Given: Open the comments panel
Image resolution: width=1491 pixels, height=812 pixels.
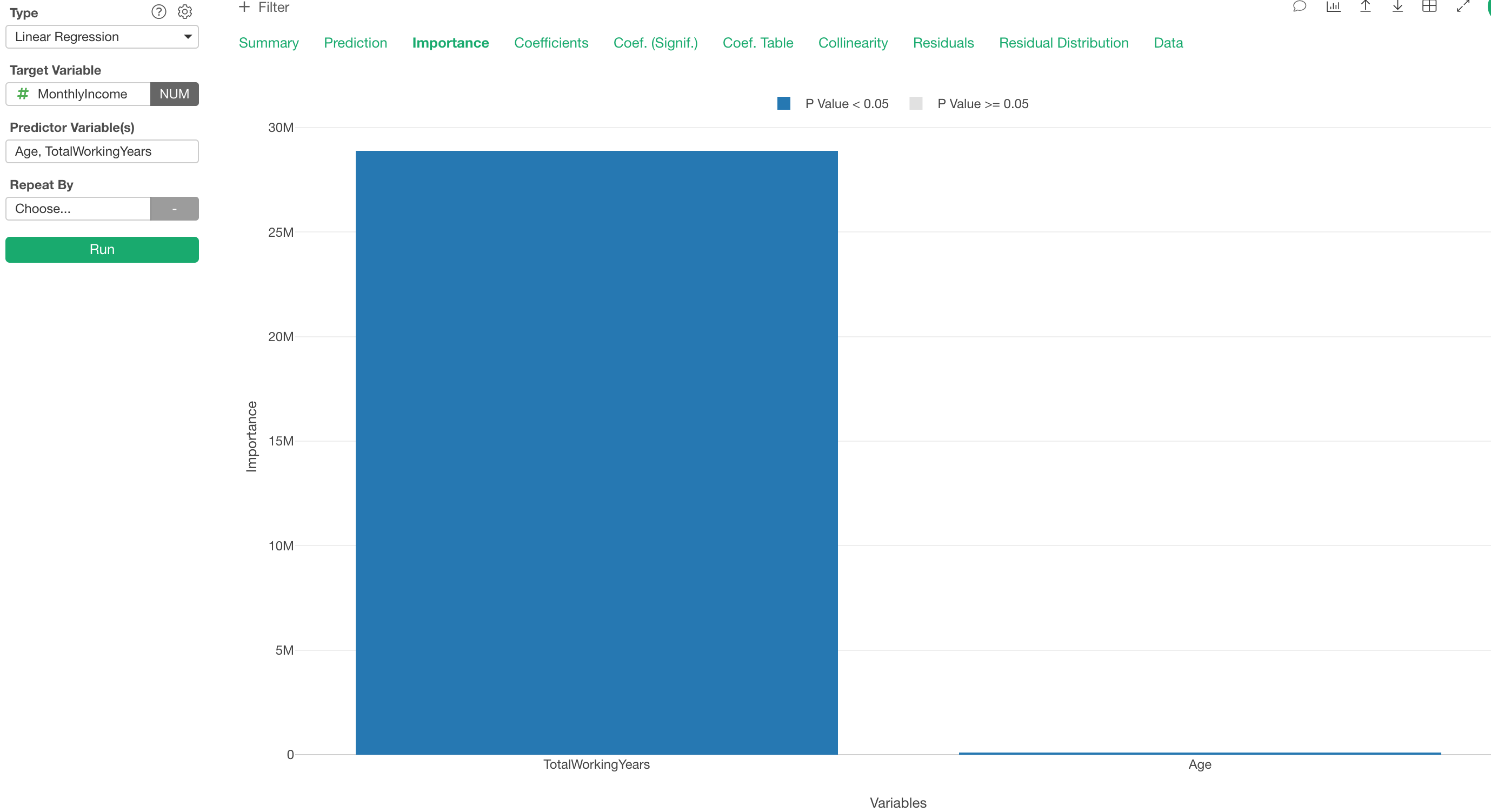Looking at the screenshot, I should click(1300, 8).
